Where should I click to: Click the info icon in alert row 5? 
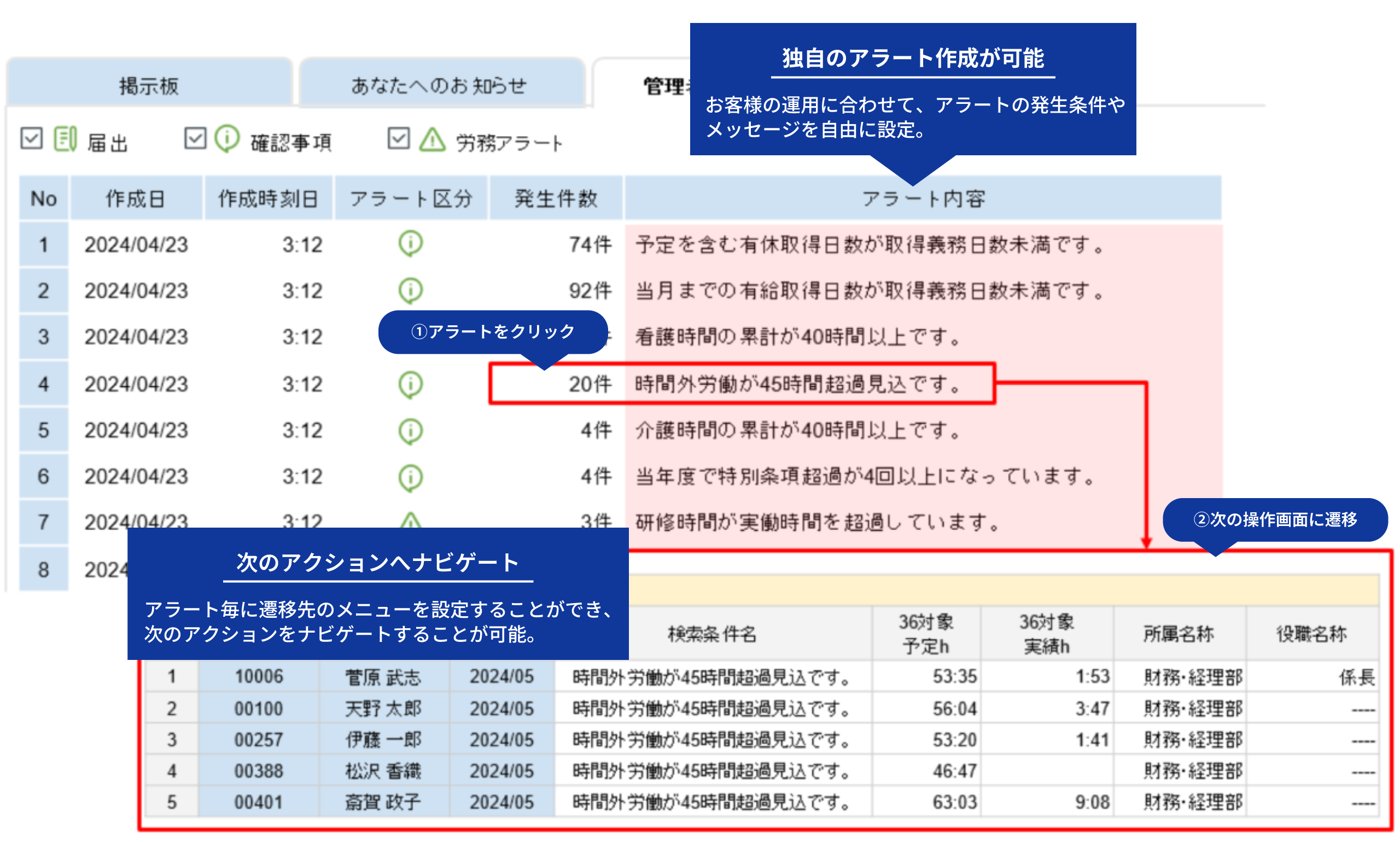click(x=410, y=431)
